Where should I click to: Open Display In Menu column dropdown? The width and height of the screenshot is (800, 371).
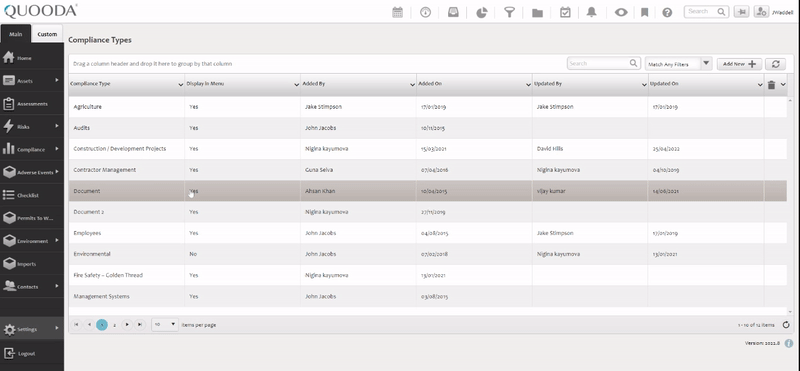tap(296, 85)
